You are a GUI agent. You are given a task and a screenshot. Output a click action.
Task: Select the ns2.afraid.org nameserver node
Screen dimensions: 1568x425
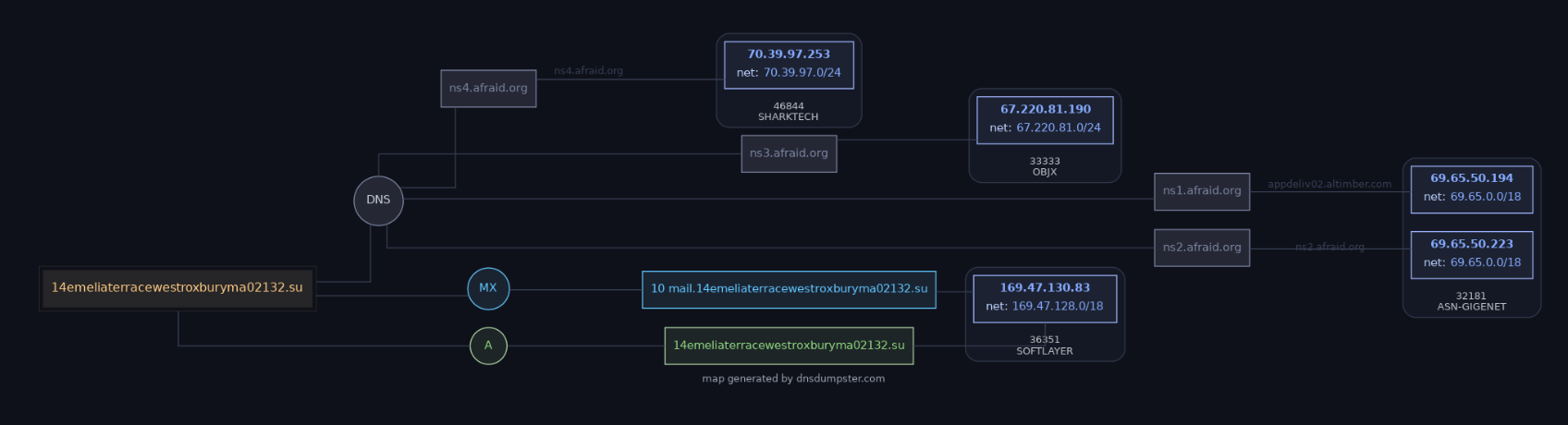1202,248
